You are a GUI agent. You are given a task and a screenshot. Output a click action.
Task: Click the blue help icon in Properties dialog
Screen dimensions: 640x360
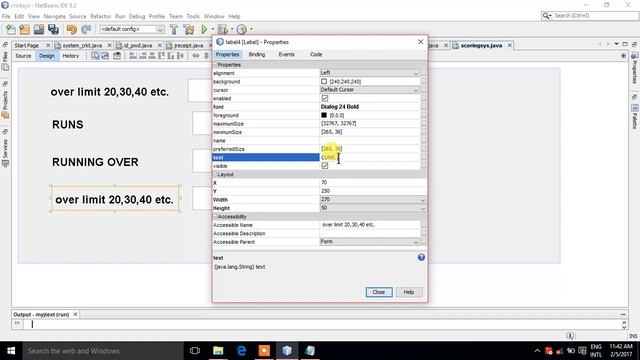pyautogui.click(x=421, y=257)
